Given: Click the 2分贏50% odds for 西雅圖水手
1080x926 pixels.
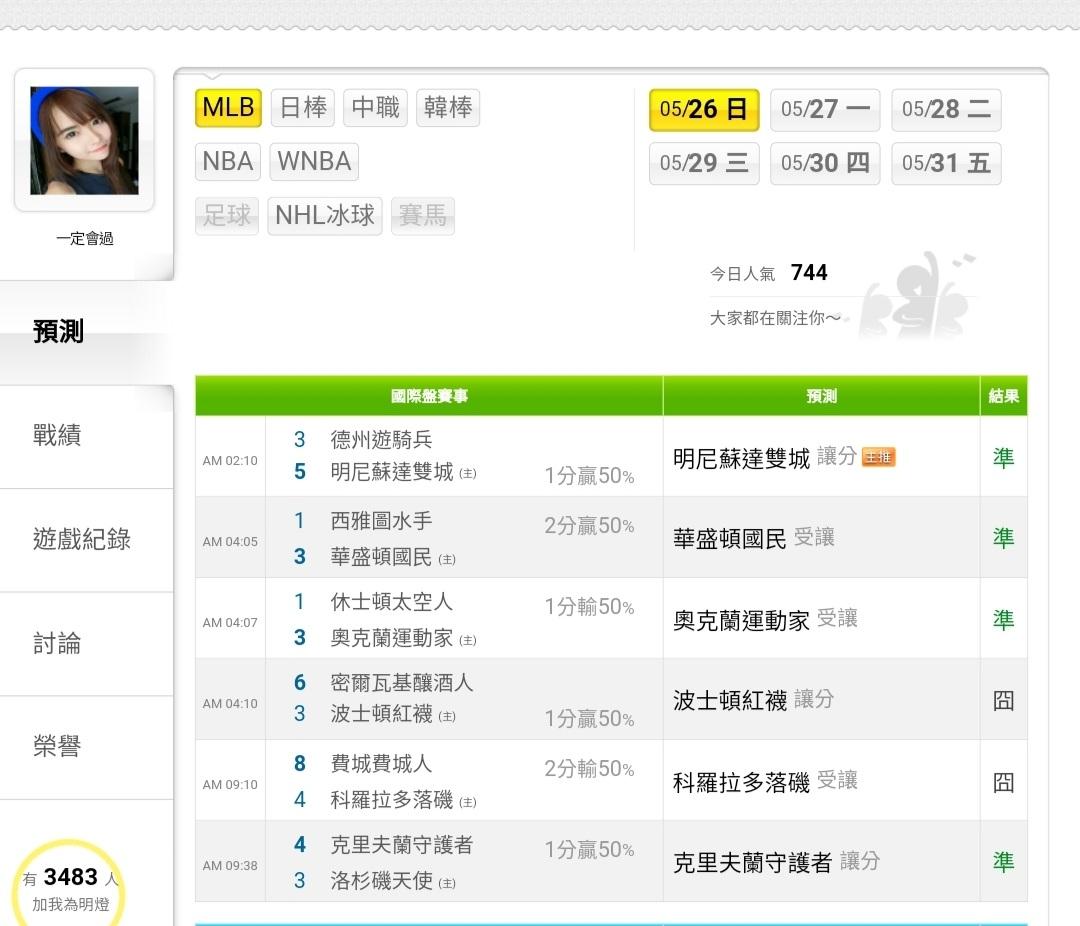Looking at the screenshot, I should pyautogui.click(x=589, y=526).
